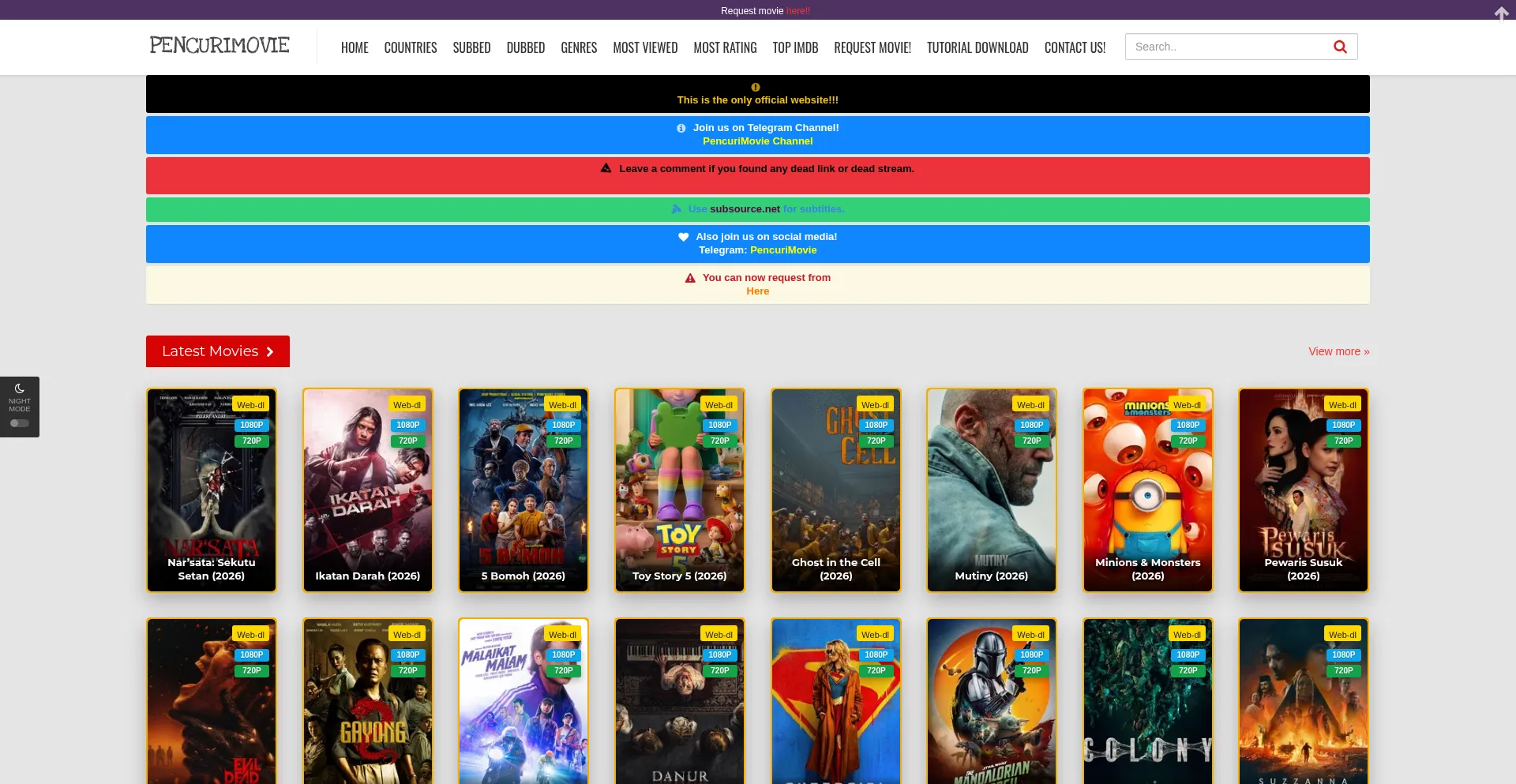Click the scroll-to-top arrow icon
The image size is (1516, 784).
[1501, 13]
